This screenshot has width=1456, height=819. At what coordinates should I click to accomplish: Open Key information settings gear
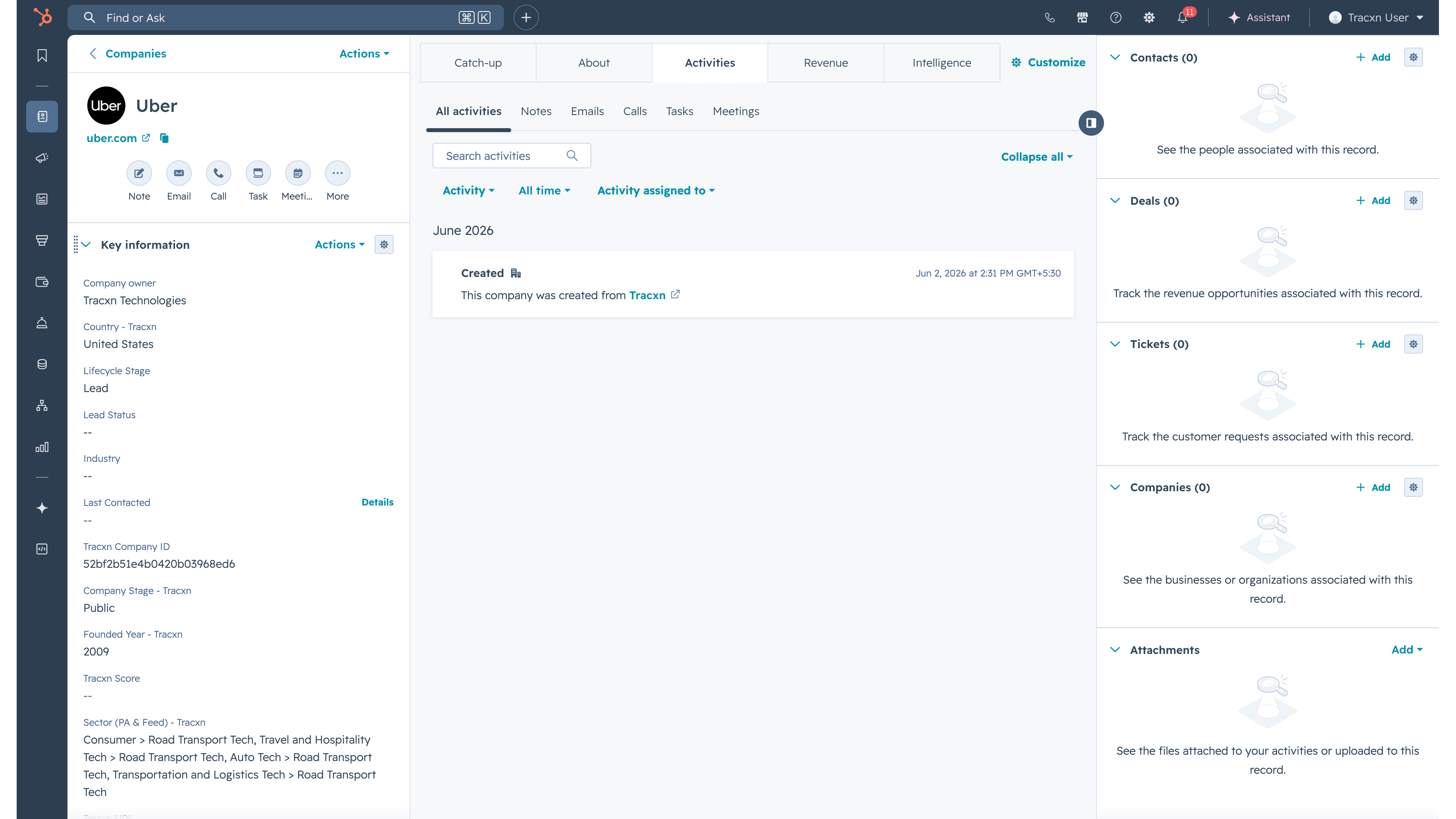tap(384, 245)
